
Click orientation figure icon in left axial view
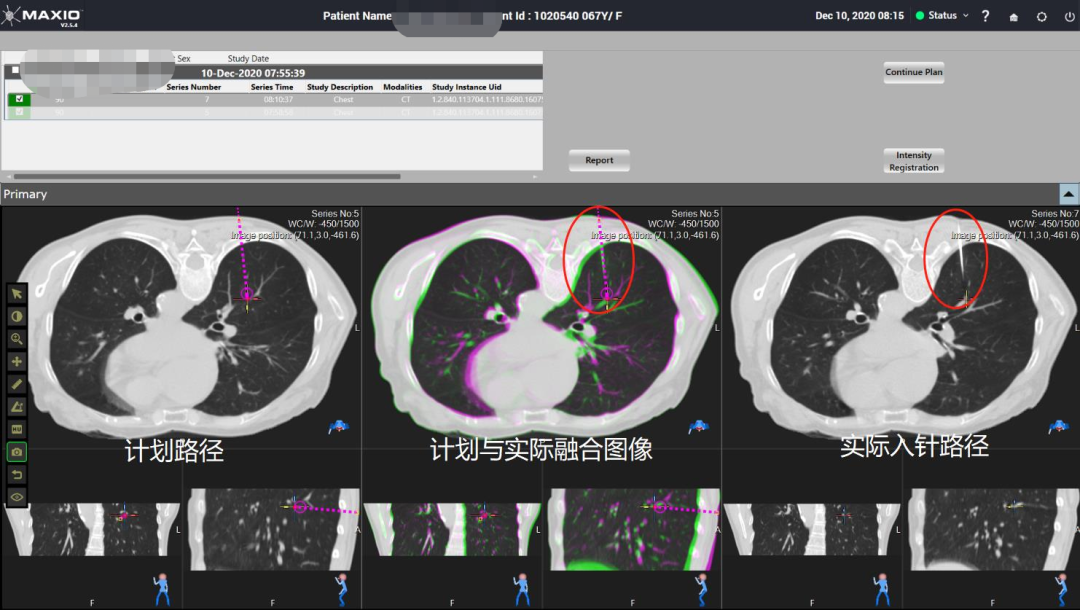pyautogui.click(x=338, y=428)
